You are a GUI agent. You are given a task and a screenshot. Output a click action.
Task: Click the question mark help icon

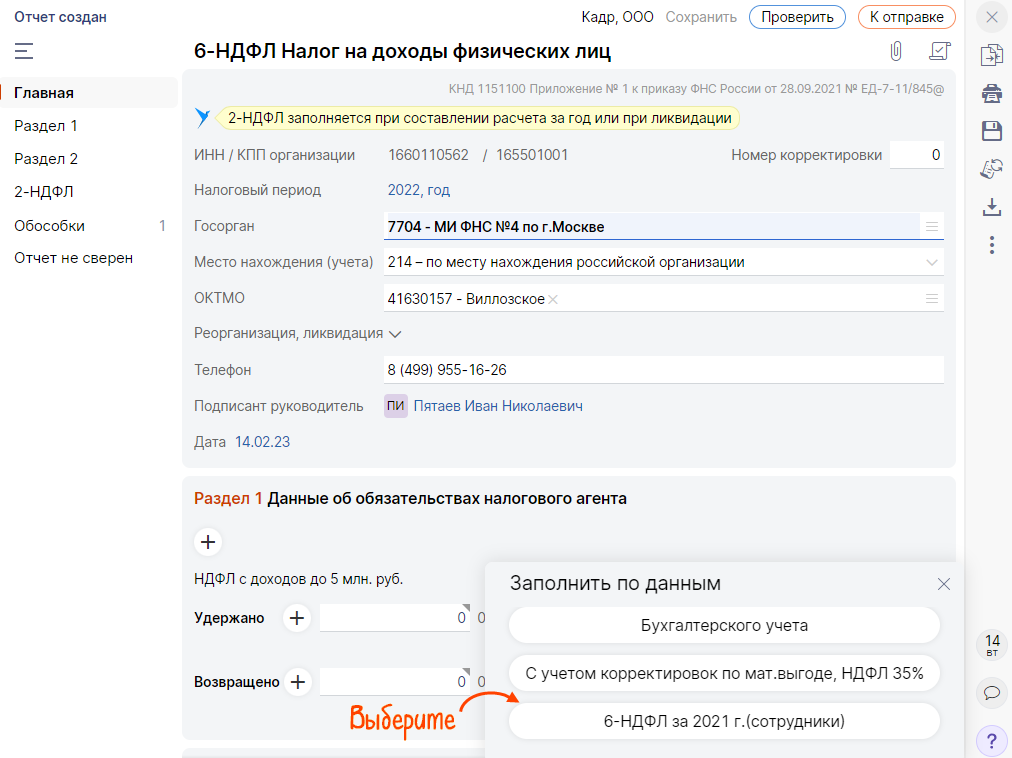click(x=991, y=740)
